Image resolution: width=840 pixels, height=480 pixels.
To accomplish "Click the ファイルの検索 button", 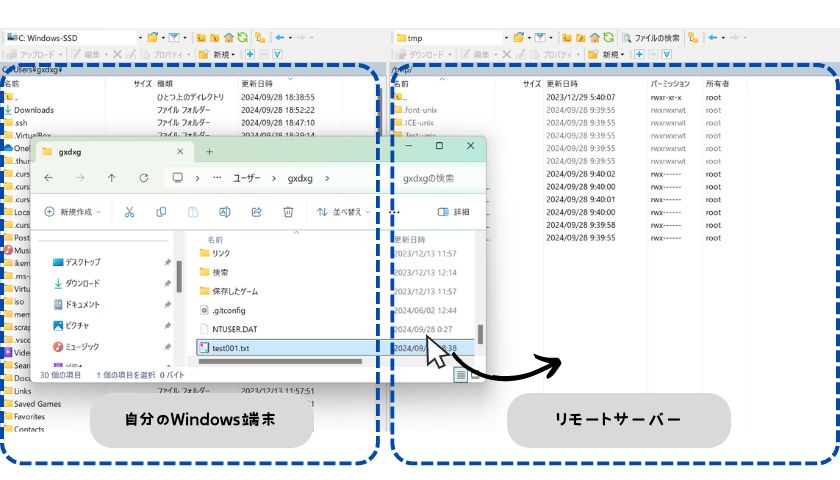I will pos(651,38).
